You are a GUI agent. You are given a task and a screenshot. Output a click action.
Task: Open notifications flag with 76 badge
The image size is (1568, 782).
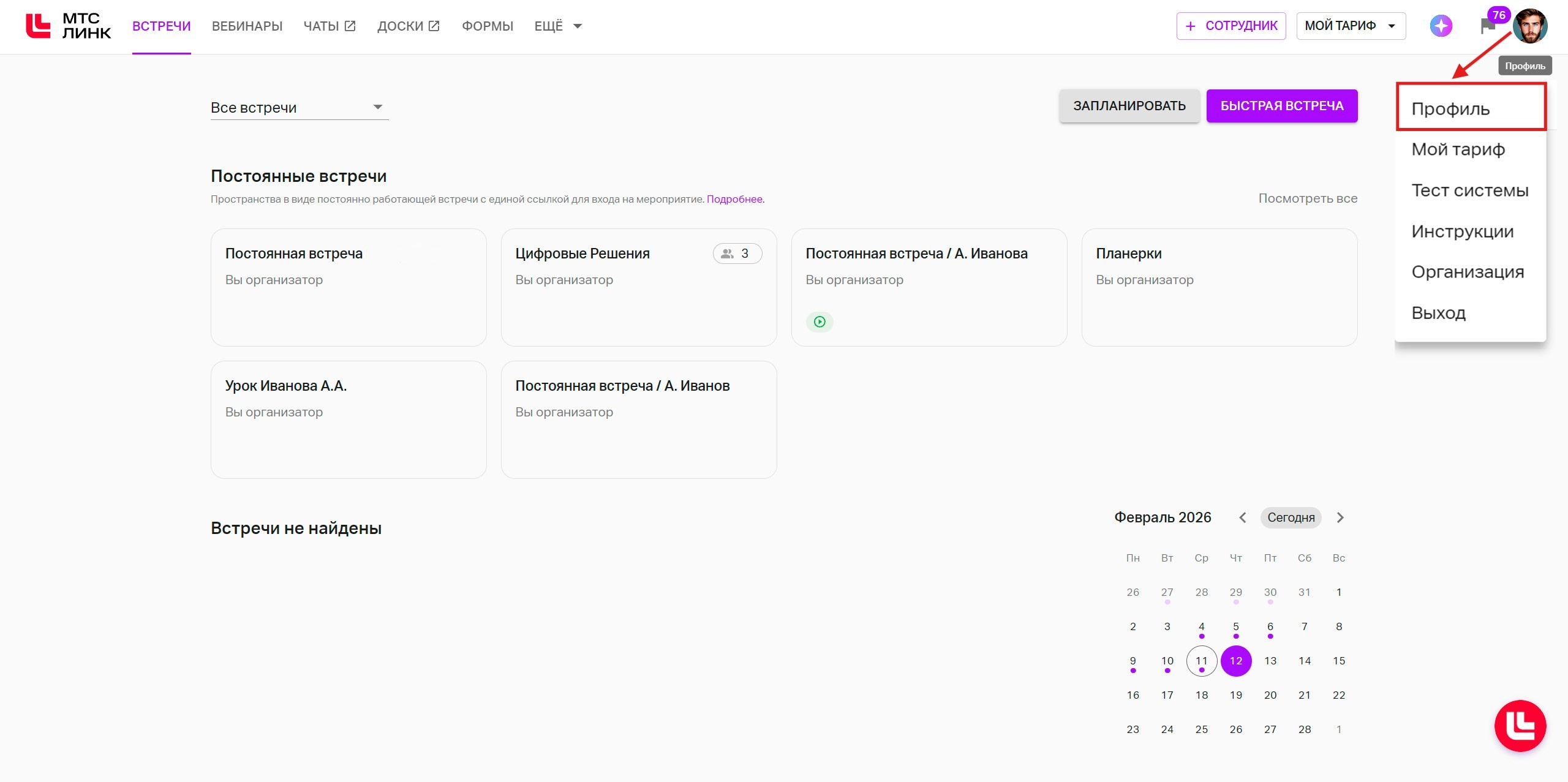(1488, 26)
